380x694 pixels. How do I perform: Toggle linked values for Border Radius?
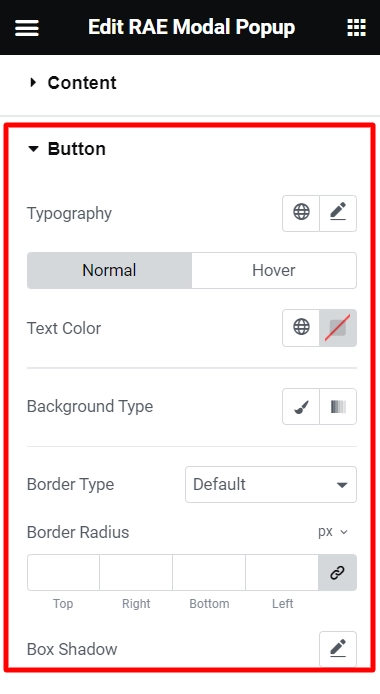338,572
